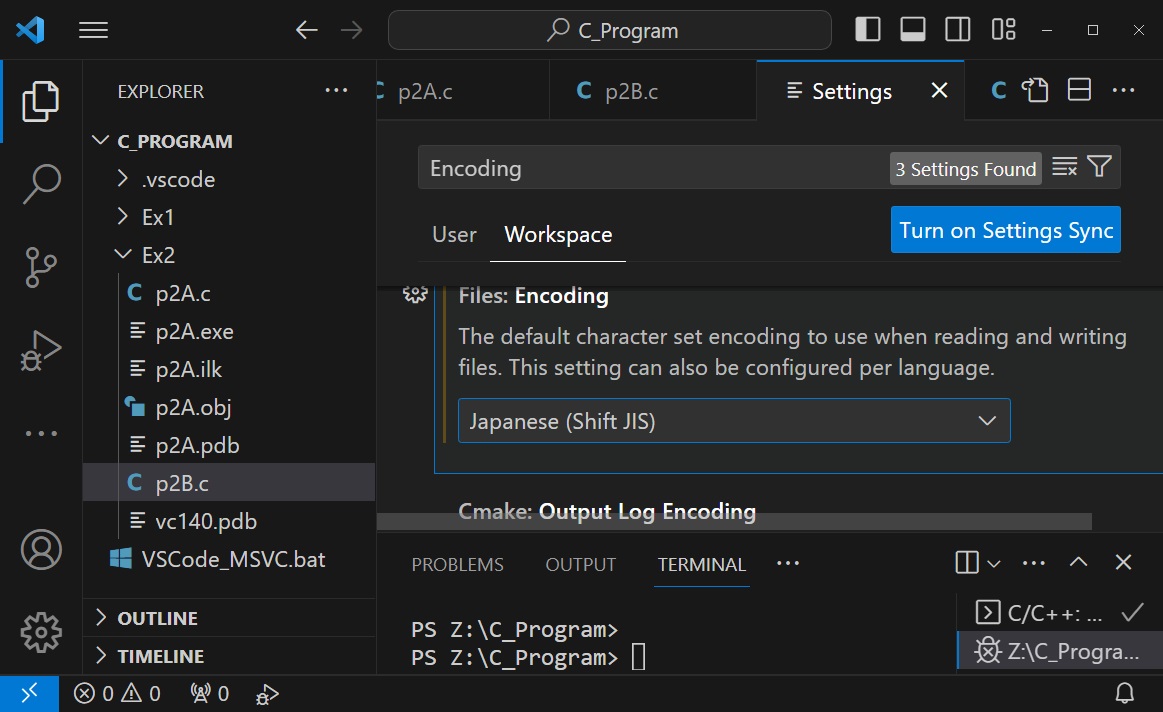The image size is (1163, 712).
Task: Split the editor with split icon
Action: pyautogui.click(x=1079, y=90)
